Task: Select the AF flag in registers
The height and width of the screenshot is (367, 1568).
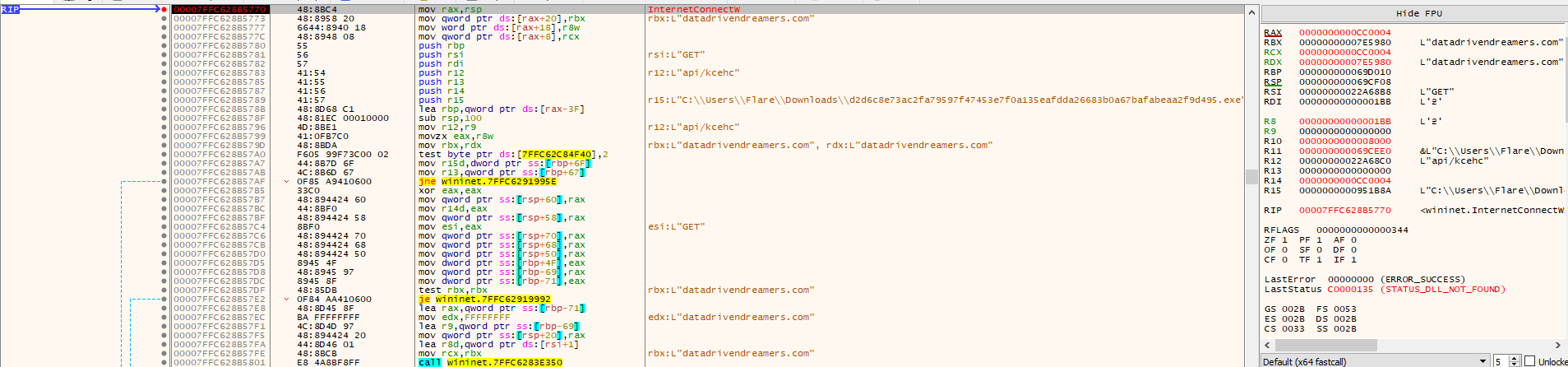Action: (x=1345, y=240)
